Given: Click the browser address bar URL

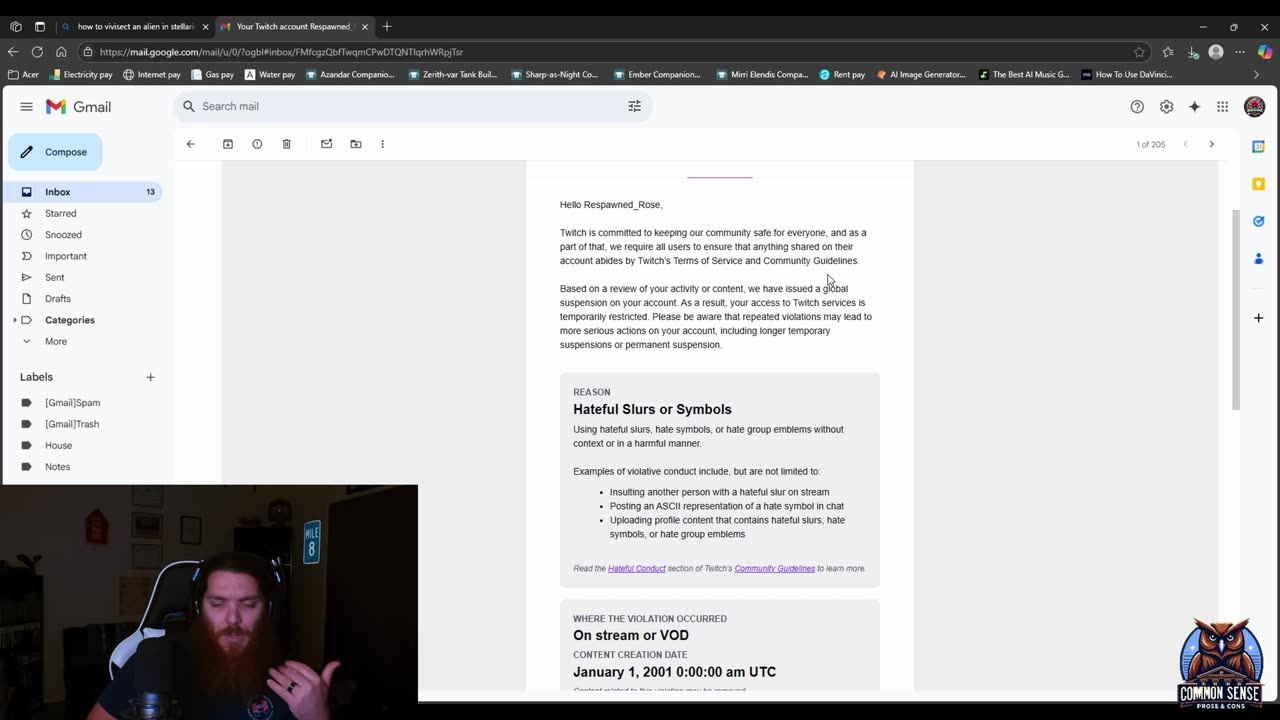Looking at the screenshot, I should click(281, 52).
